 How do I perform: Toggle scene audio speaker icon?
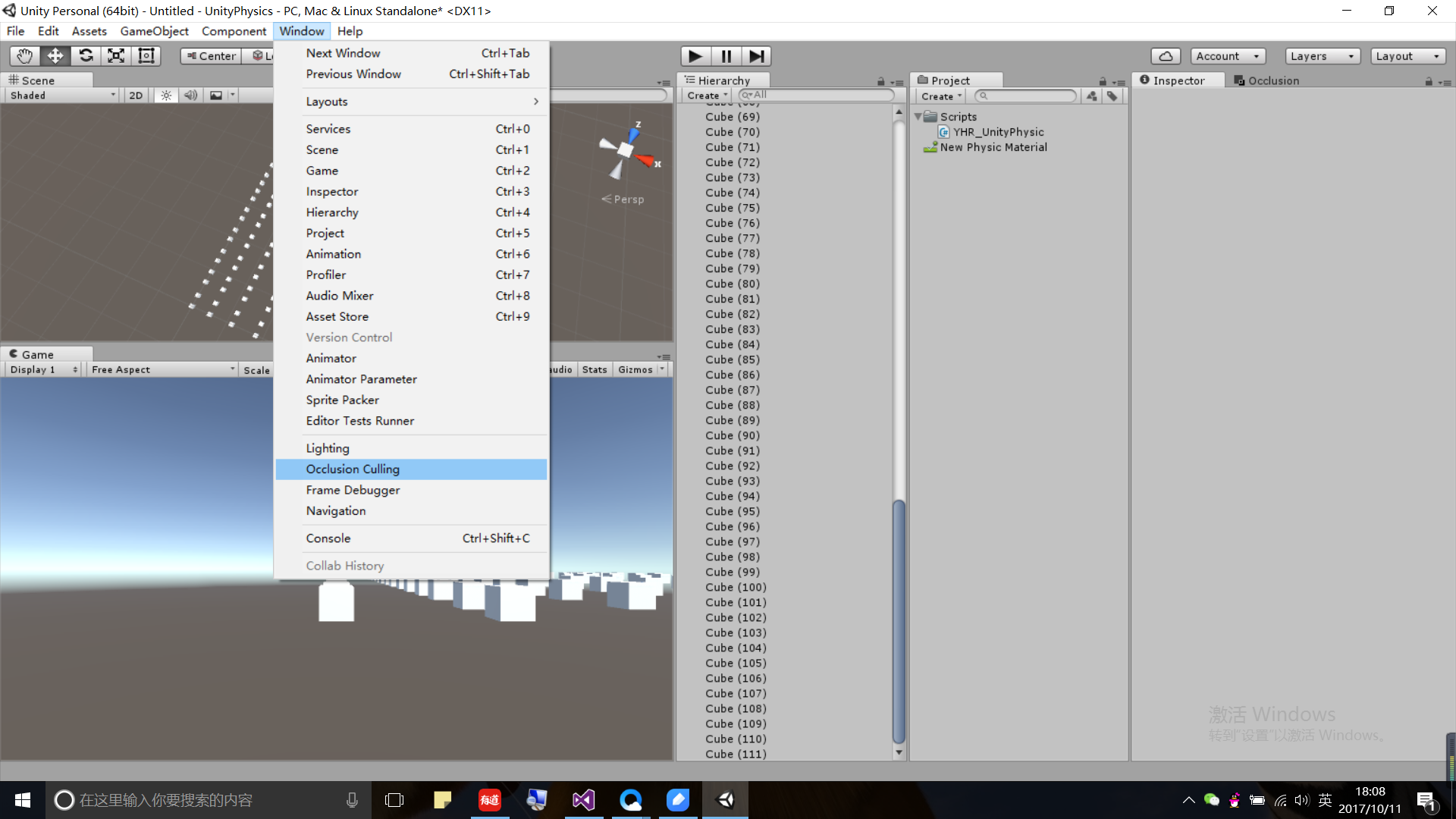191,96
